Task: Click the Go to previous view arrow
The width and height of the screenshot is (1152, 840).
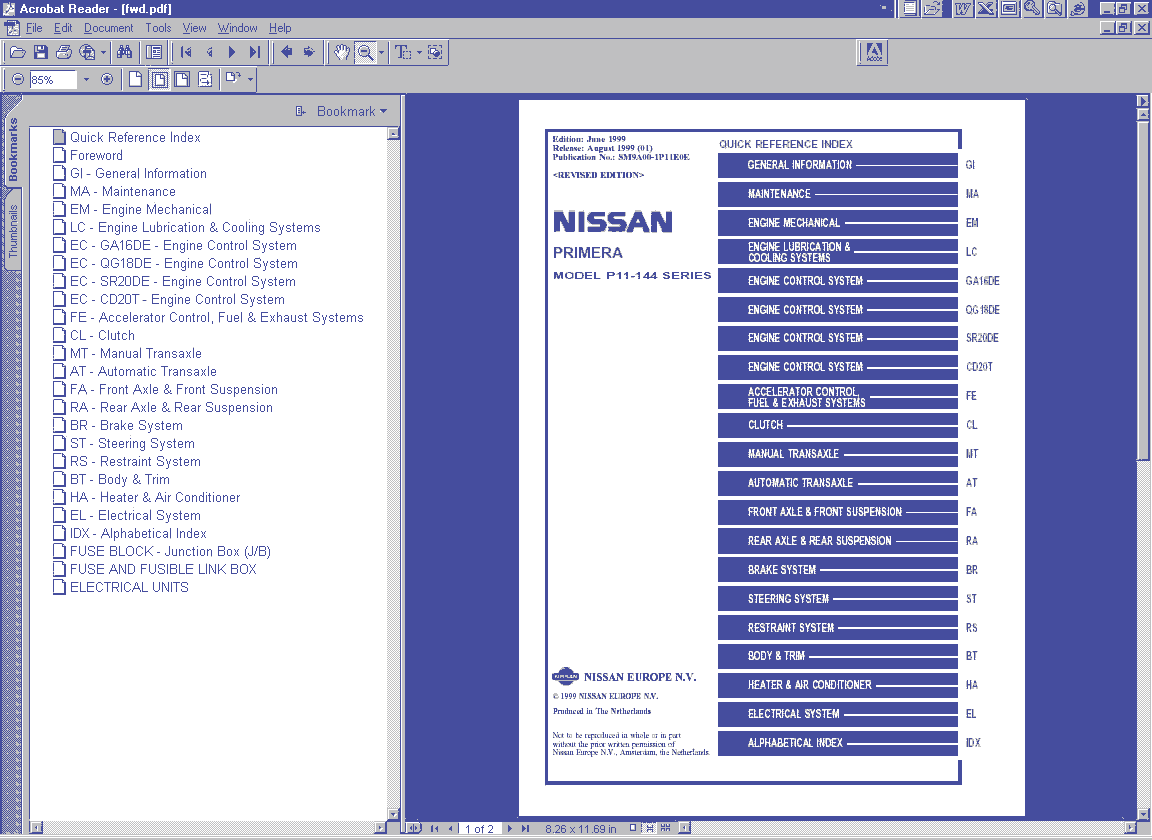Action: click(287, 52)
